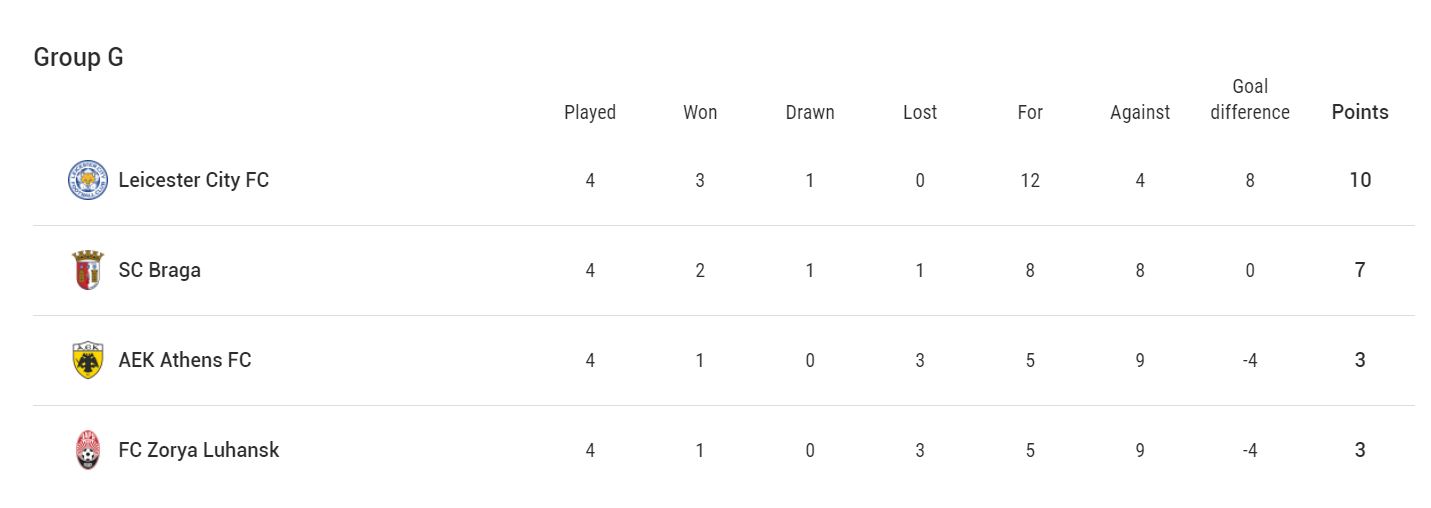Click Leicester City's 10 points value

1360,180
